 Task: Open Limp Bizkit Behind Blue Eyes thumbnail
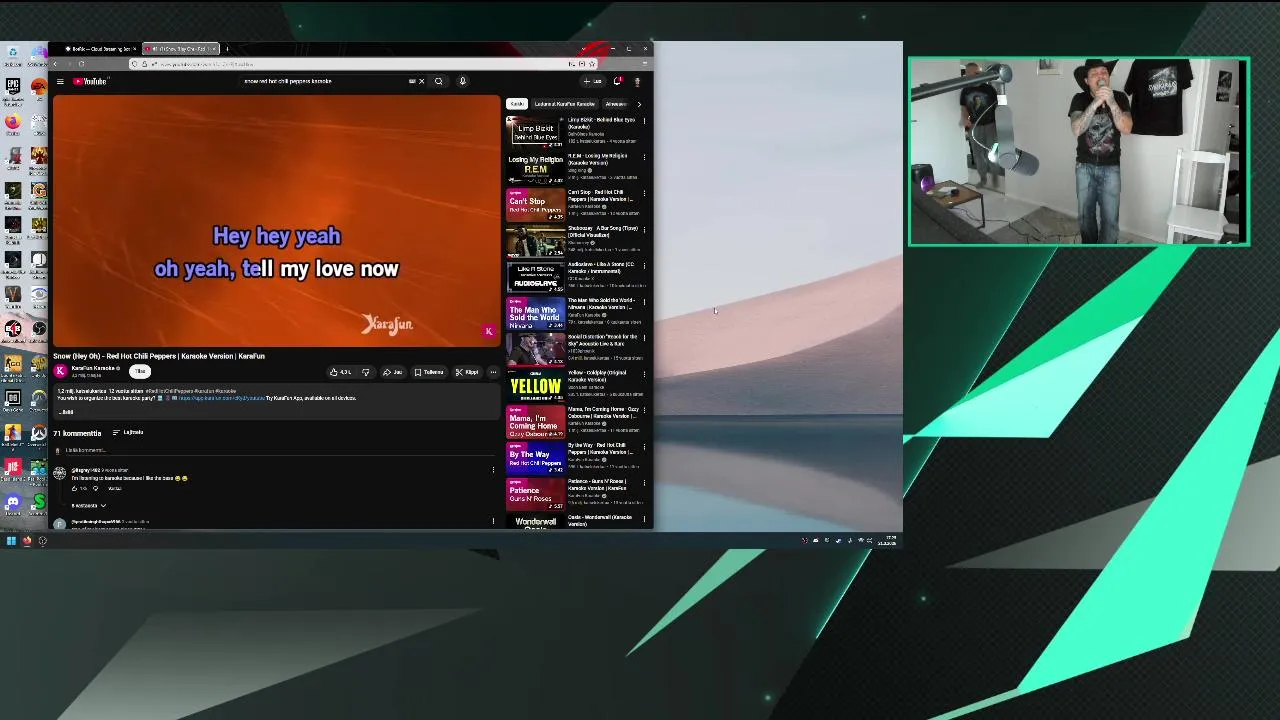tap(536, 132)
